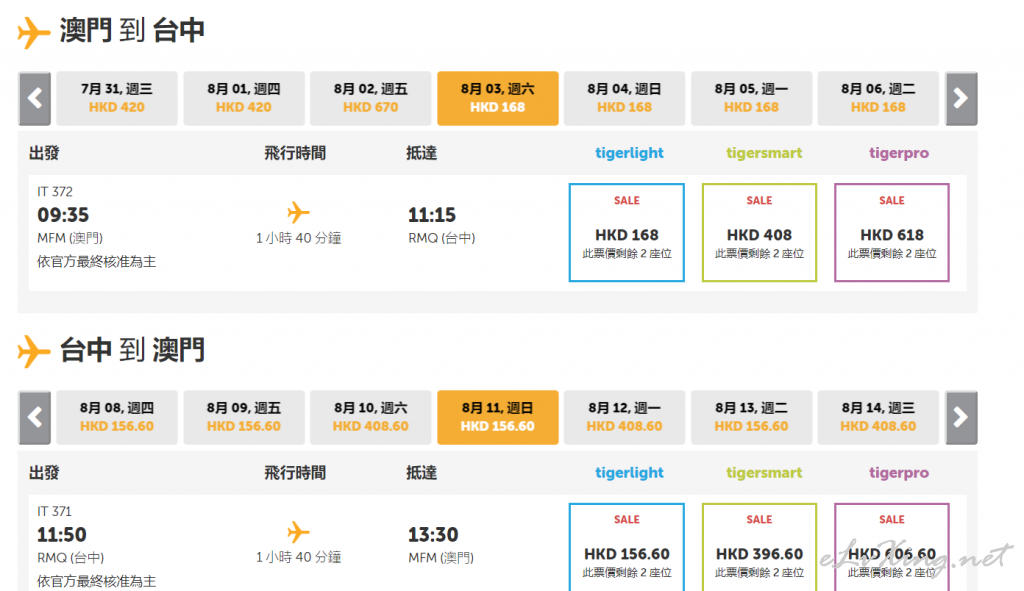Select the 8月 04, 週日 HKD 168 date tab
Viewport: 1024px width, 591px height.
coord(624,99)
